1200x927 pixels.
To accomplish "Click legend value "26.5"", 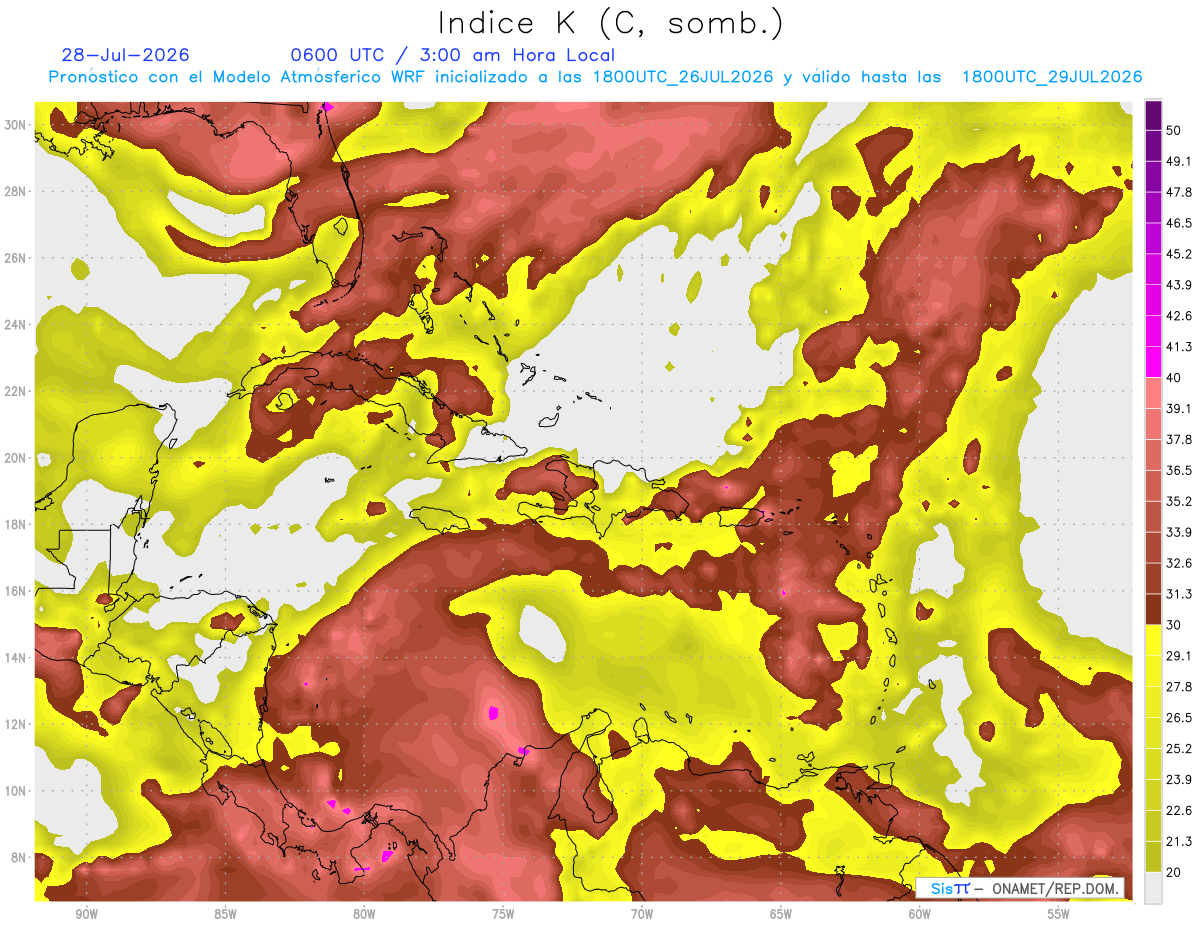I will click(x=1178, y=717).
